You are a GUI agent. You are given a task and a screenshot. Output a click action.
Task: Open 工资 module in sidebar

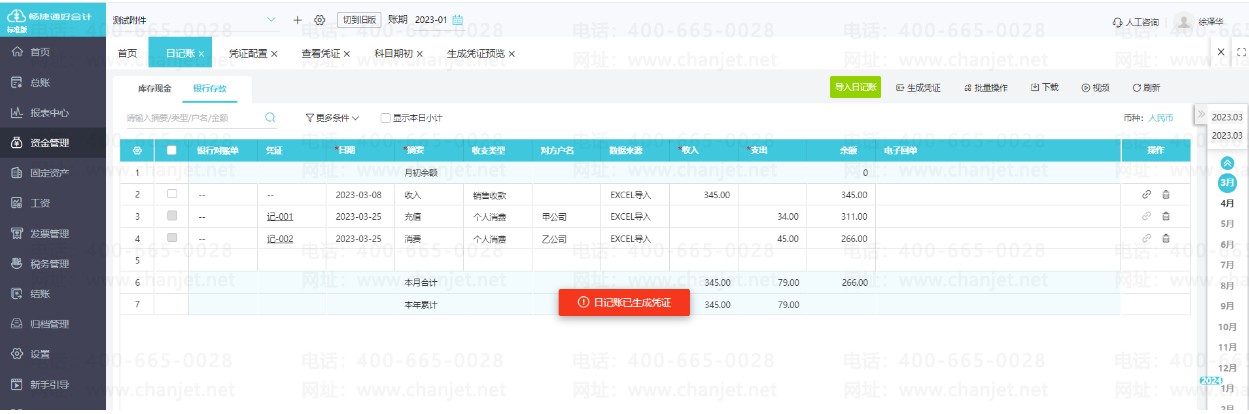53,203
